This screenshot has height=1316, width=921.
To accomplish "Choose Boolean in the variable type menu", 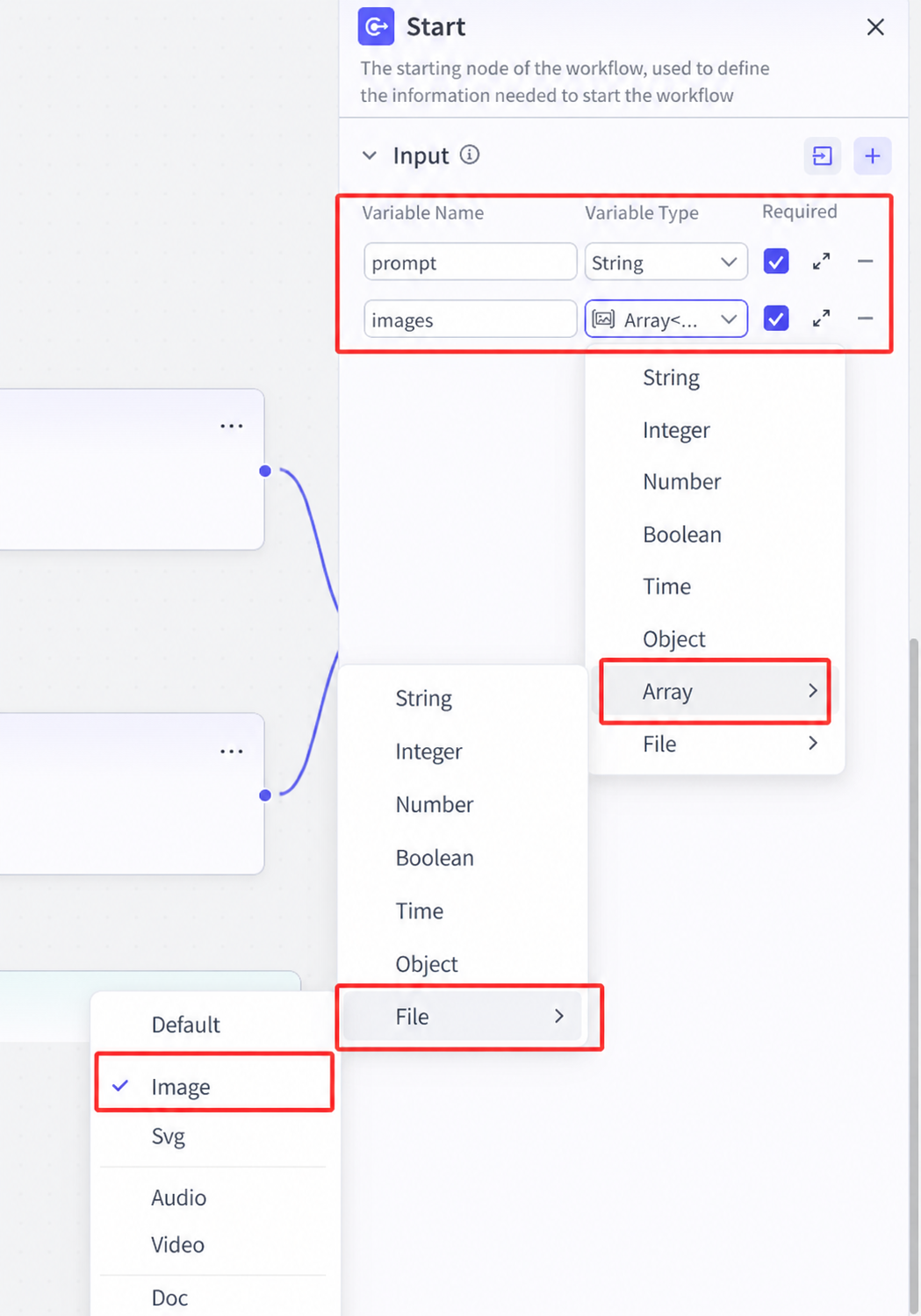I will point(682,535).
